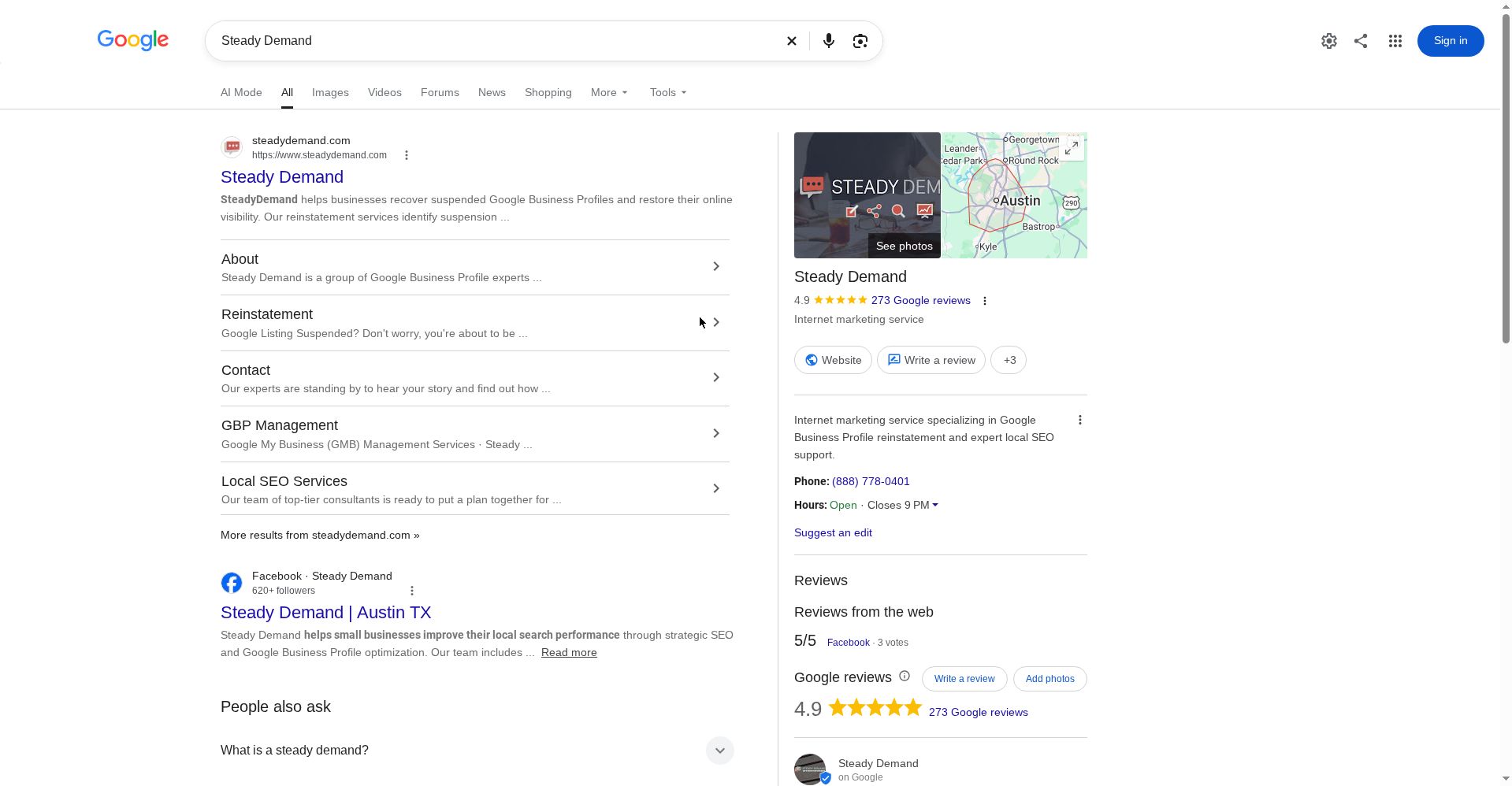Click Write a review next to Website
Viewport: 1512px width, 786px height.
[x=931, y=361]
